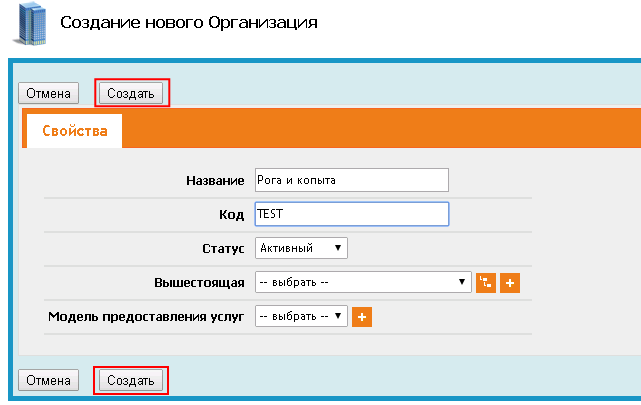Switch to the Свойства tab

74,131
